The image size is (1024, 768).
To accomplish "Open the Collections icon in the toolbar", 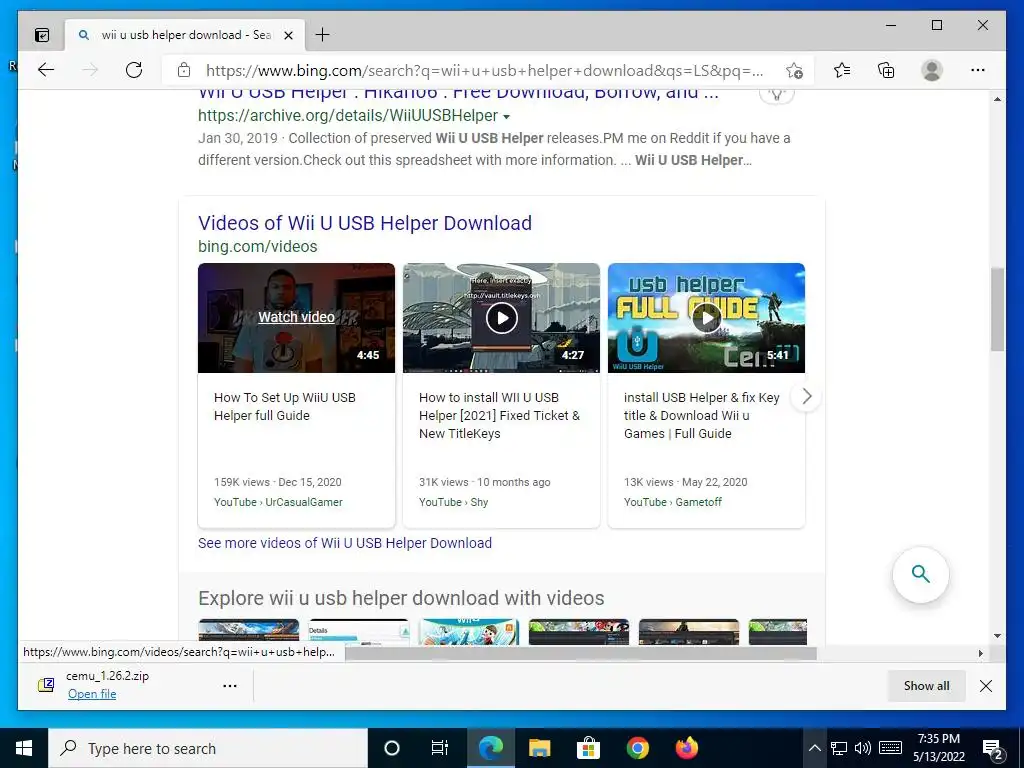I will (886, 70).
